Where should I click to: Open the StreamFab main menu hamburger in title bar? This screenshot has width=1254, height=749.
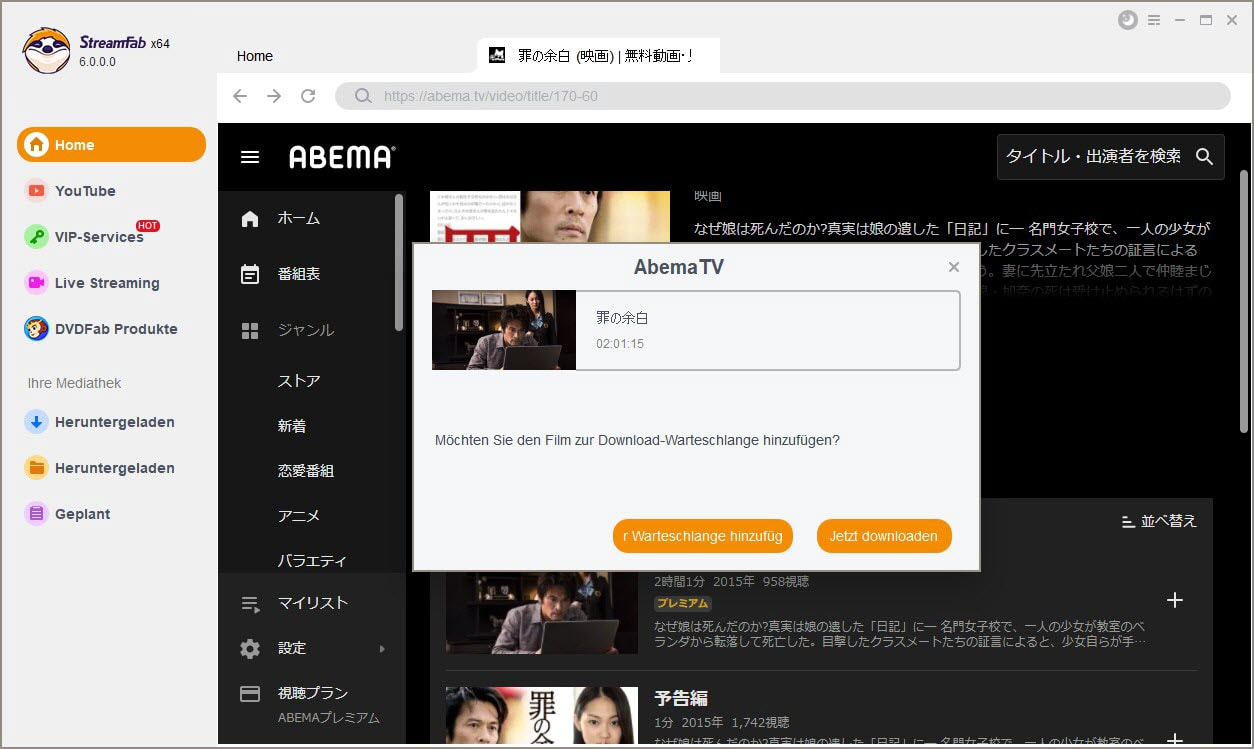pos(1154,20)
